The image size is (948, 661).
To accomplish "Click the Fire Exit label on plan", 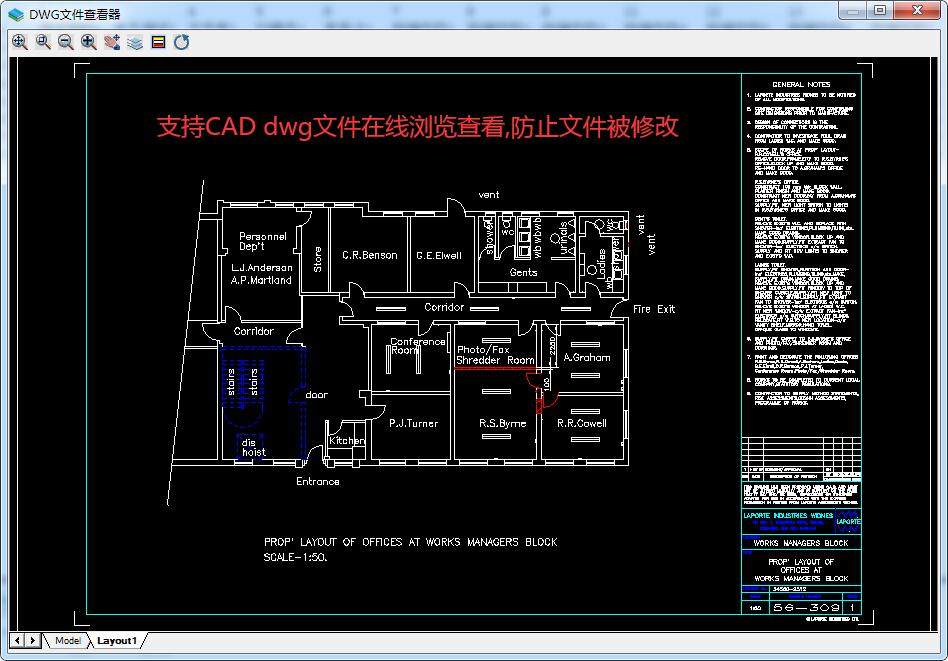I will coord(654,309).
